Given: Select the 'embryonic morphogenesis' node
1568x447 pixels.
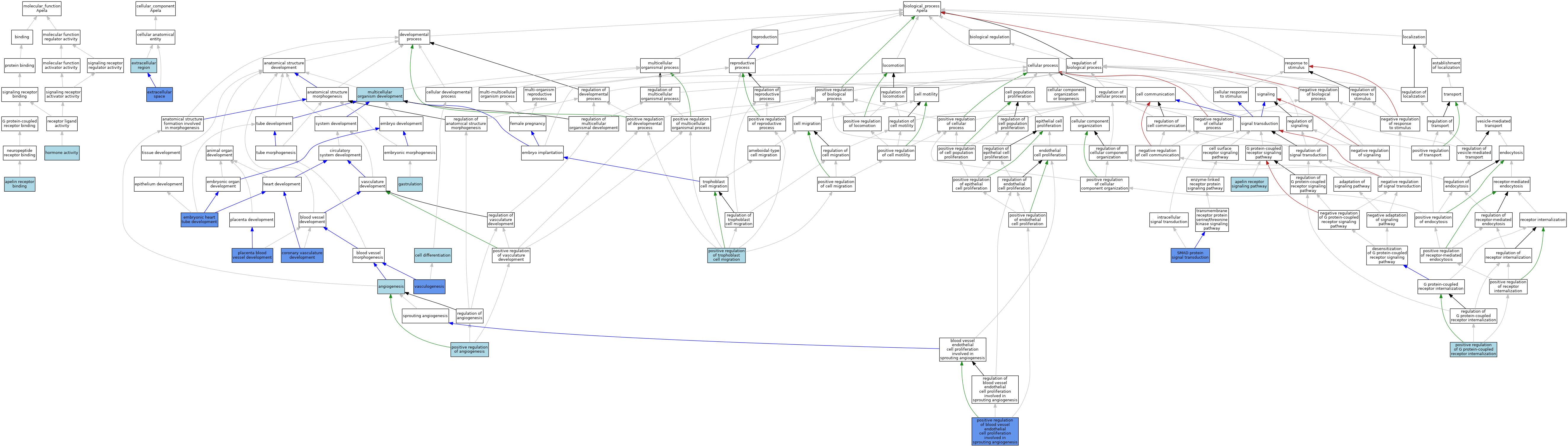Looking at the screenshot, I should pyautogui.click(x=410, y=153).
